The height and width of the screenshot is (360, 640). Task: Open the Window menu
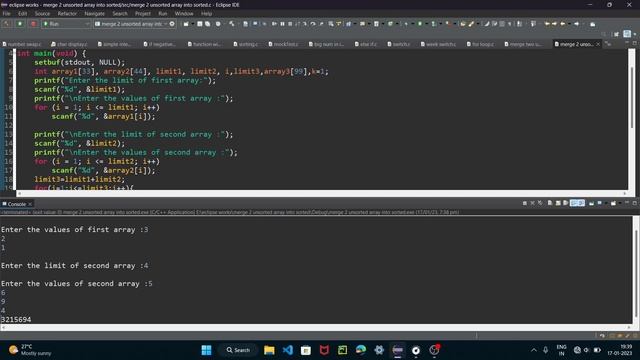tap(184, 13)
